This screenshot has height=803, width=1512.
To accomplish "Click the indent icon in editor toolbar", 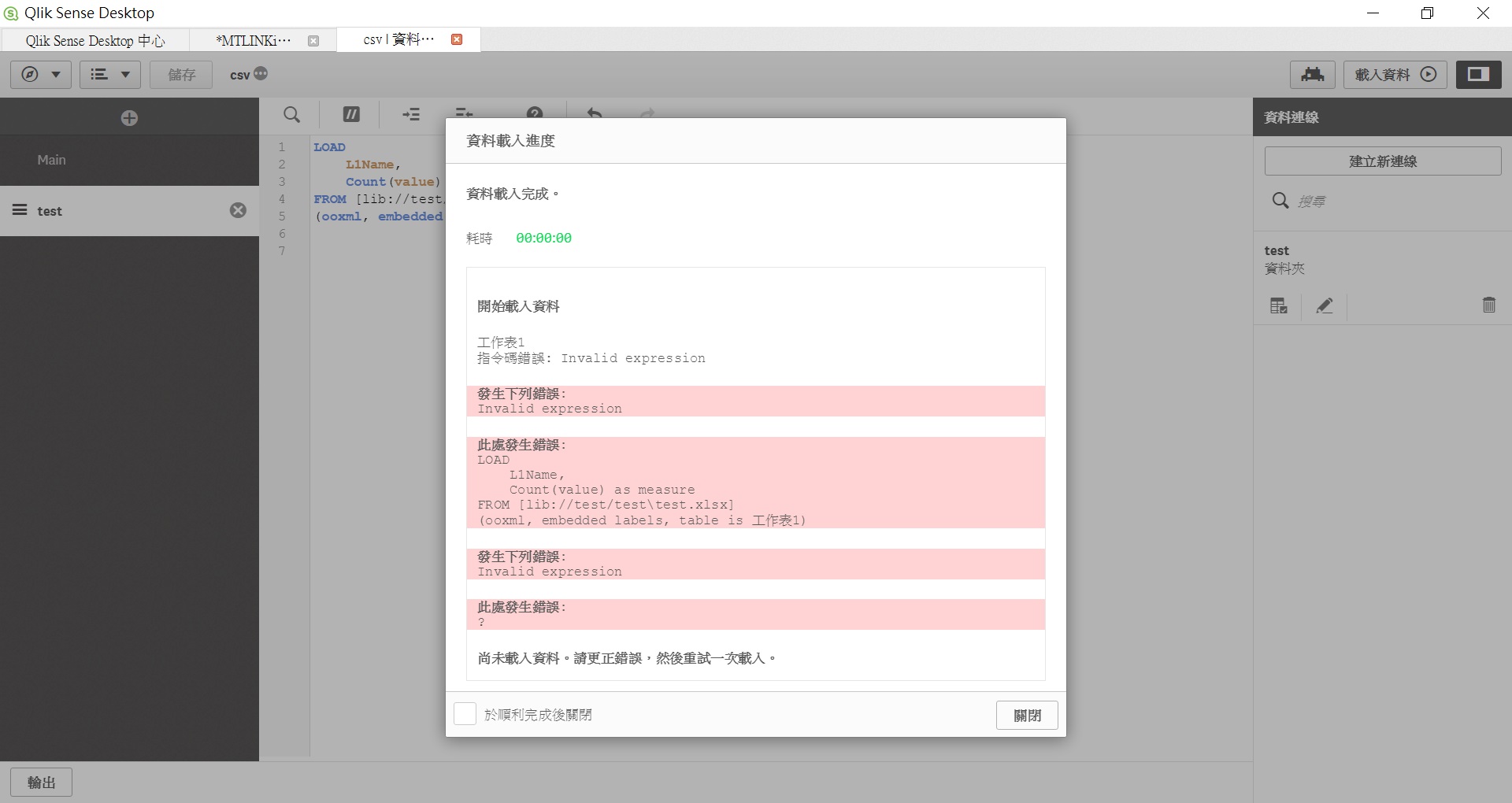I will 411,115.
